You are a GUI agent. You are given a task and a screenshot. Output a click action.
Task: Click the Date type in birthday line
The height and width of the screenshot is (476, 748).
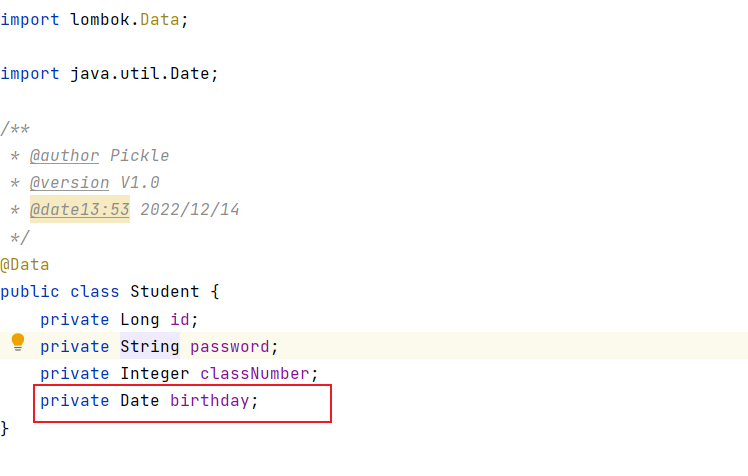139,400
